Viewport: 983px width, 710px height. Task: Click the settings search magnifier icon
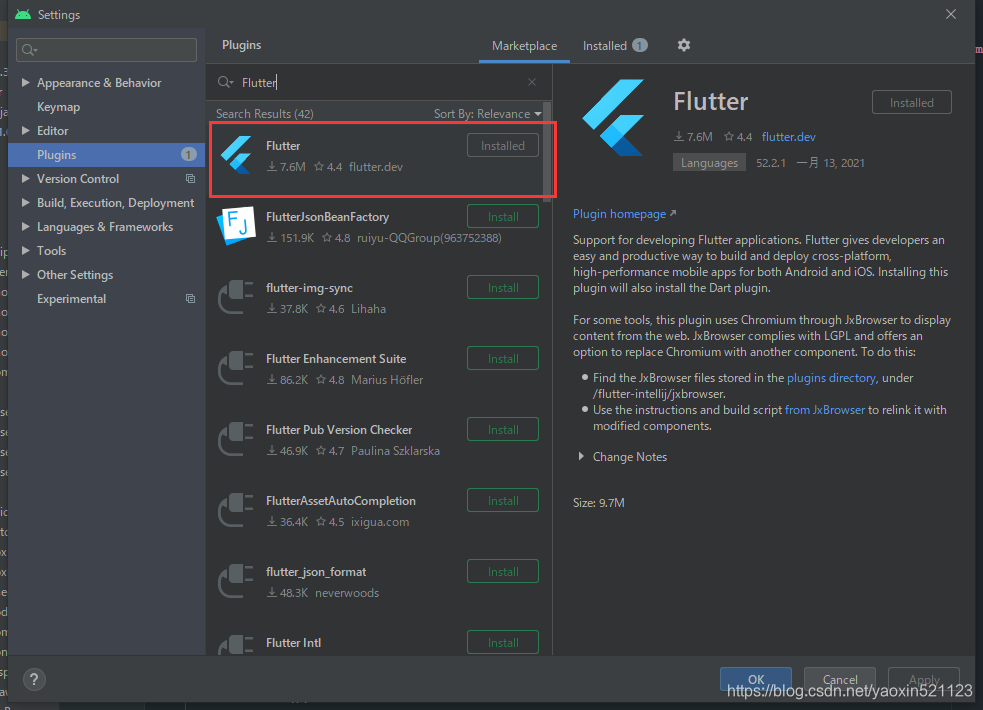(29, 50)
